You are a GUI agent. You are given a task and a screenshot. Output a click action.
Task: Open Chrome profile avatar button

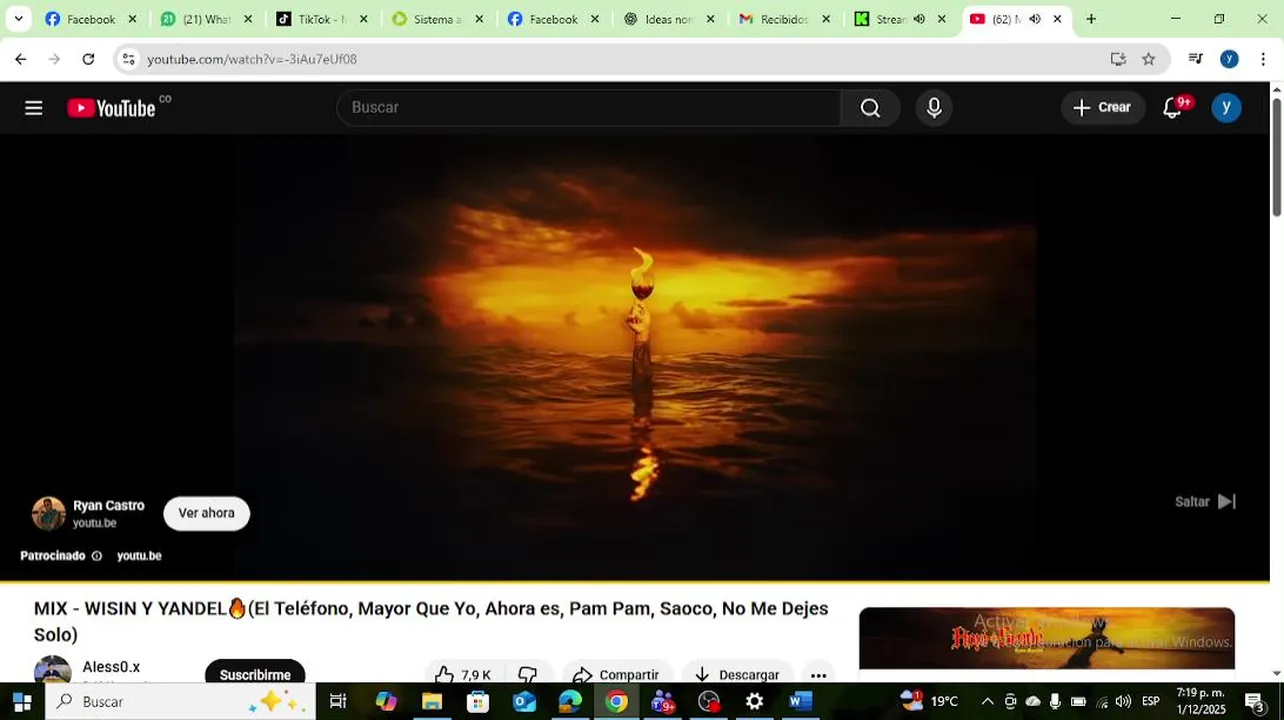[x=1229, y=59]
